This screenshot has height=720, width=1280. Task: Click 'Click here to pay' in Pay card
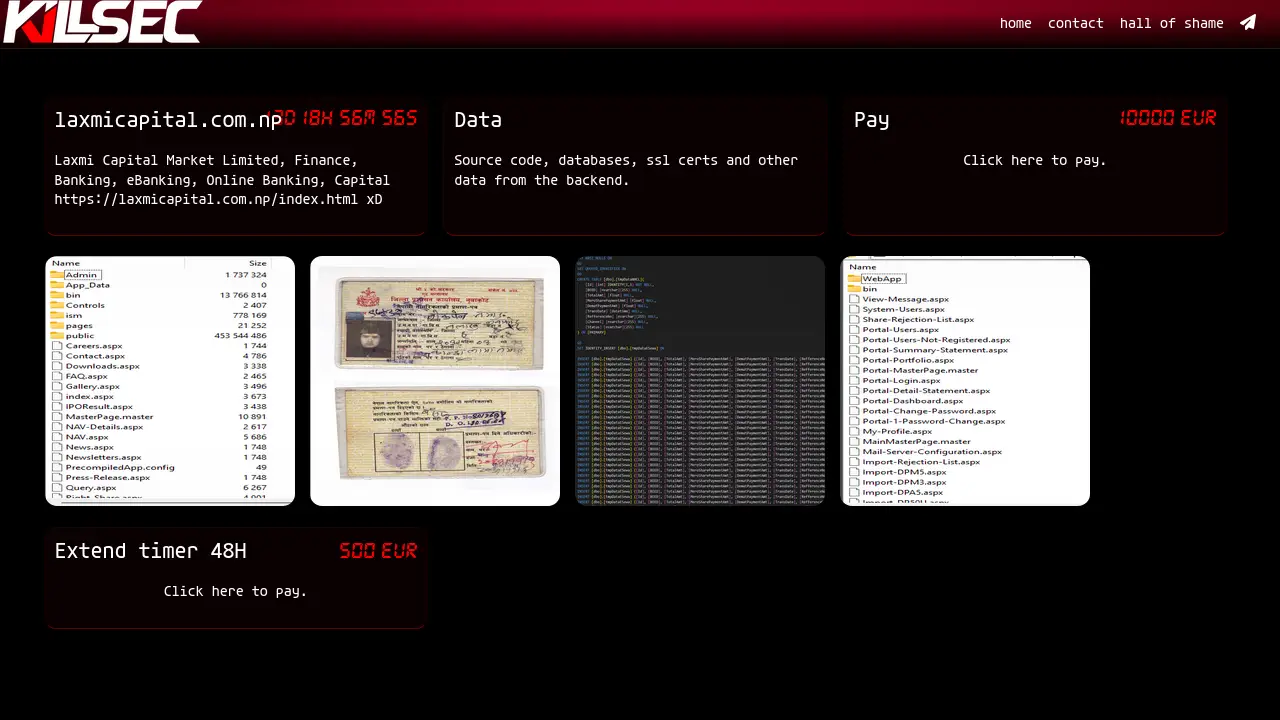pos(1034,160)
